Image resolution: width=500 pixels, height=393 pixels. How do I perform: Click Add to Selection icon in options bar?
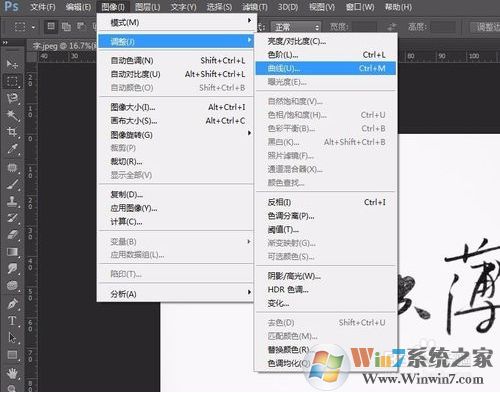[66, 27]
